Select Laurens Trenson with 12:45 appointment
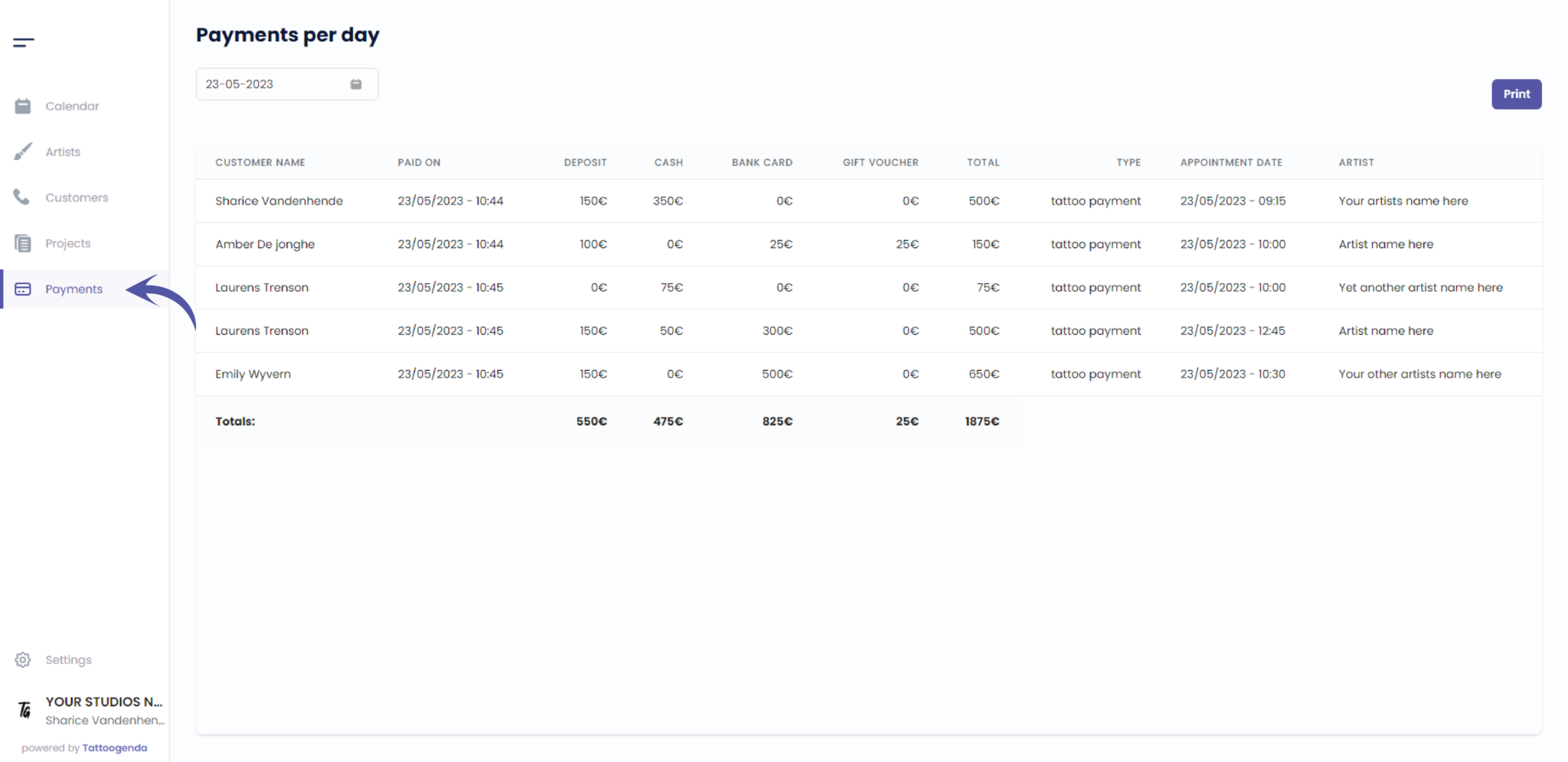The width and height of the screenshot is (1568, 762). 262,331
